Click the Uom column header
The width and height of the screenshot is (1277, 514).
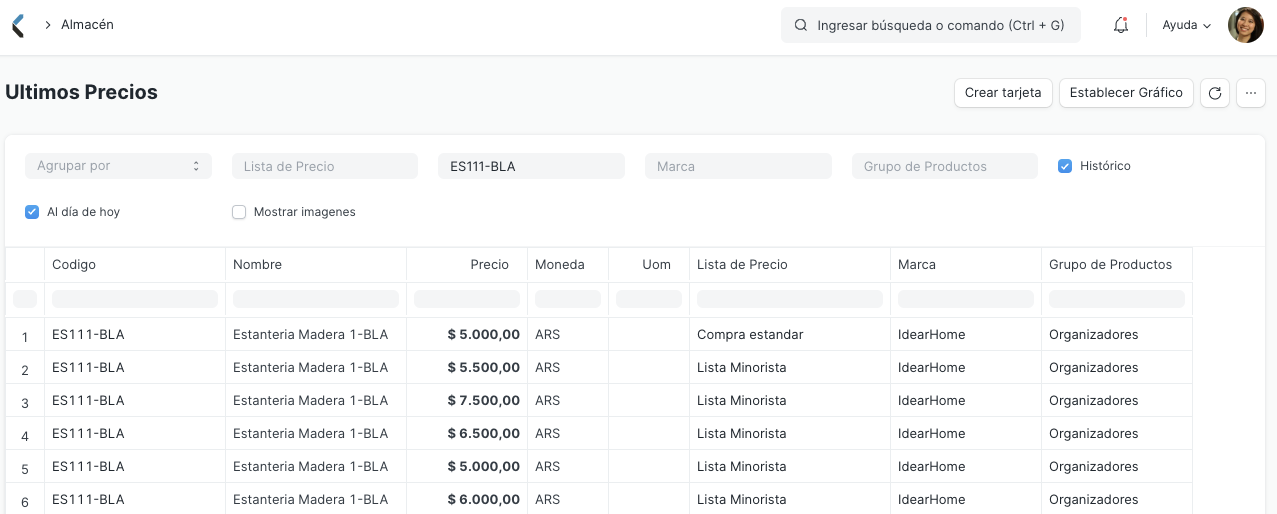point(649,265)
